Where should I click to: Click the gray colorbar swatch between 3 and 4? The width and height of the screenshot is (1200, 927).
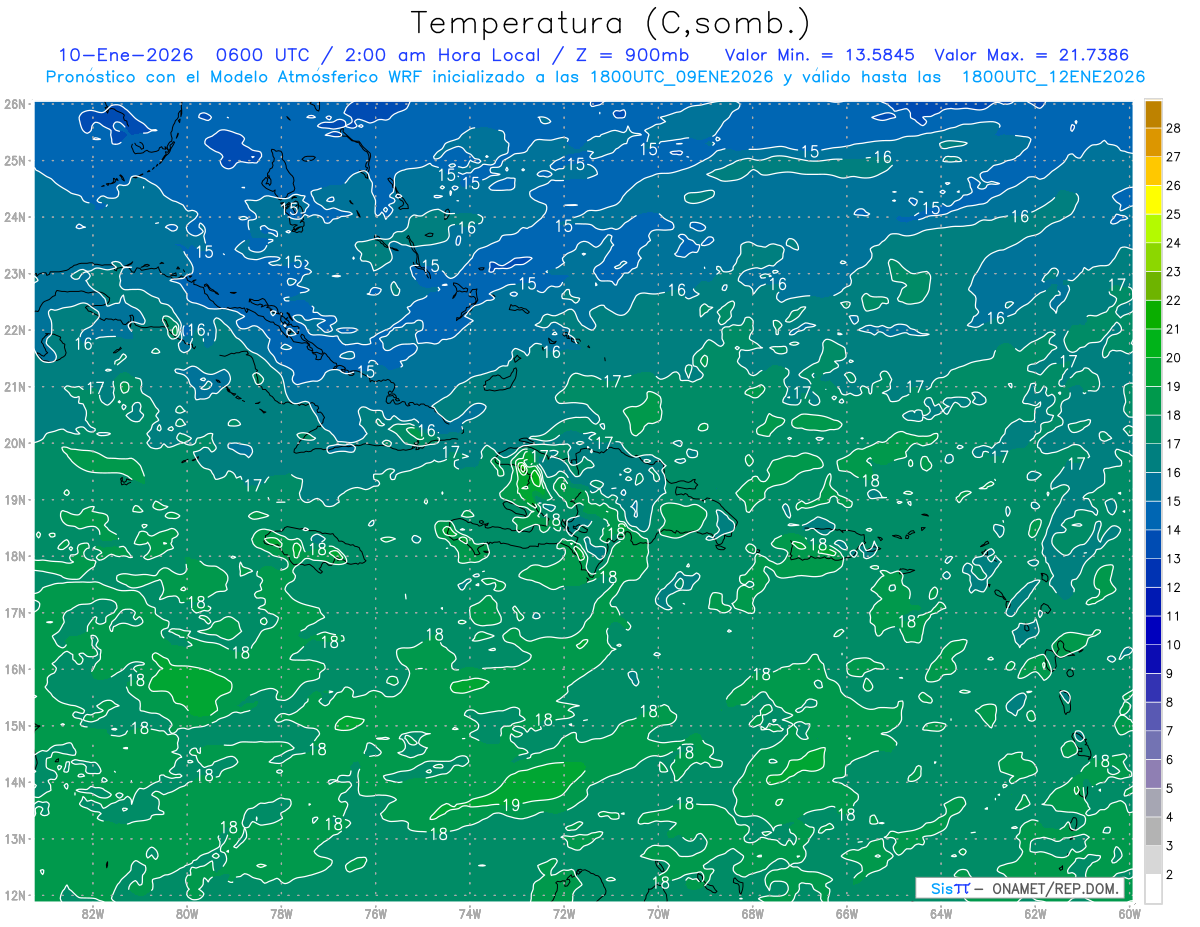click(1154, 831)
